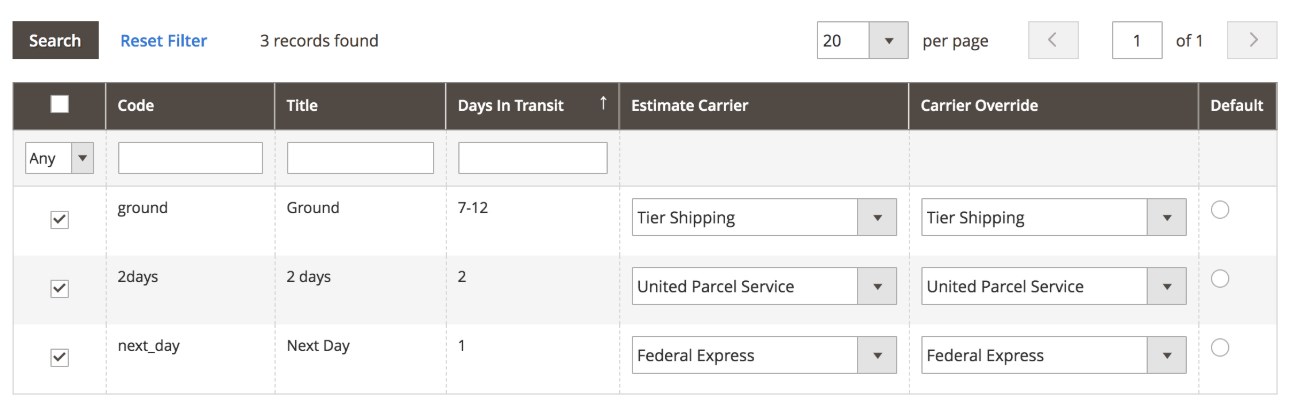Click the Reset Filter link
Viewport: 1294px width, 408px height.
(163, 41)
